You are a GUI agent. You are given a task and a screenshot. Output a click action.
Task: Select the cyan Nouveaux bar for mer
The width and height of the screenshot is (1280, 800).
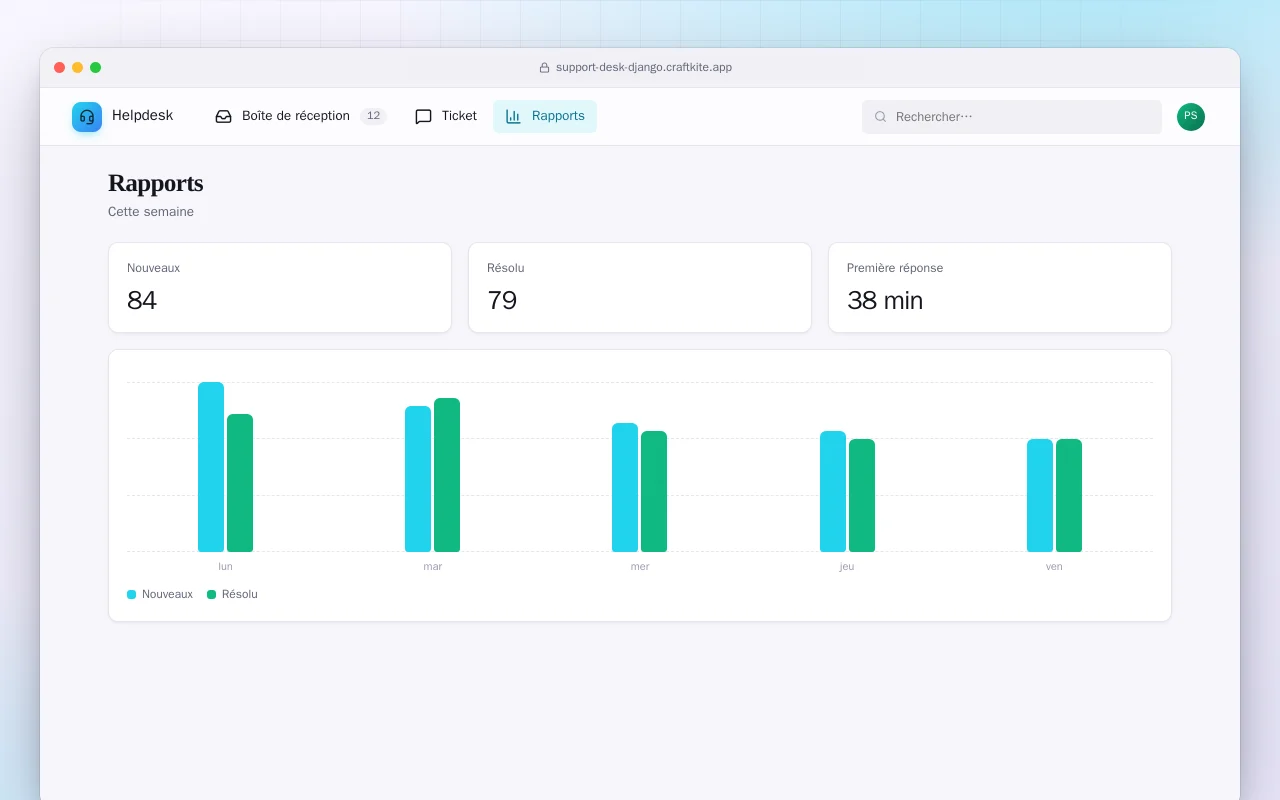(x=625, y=487)
